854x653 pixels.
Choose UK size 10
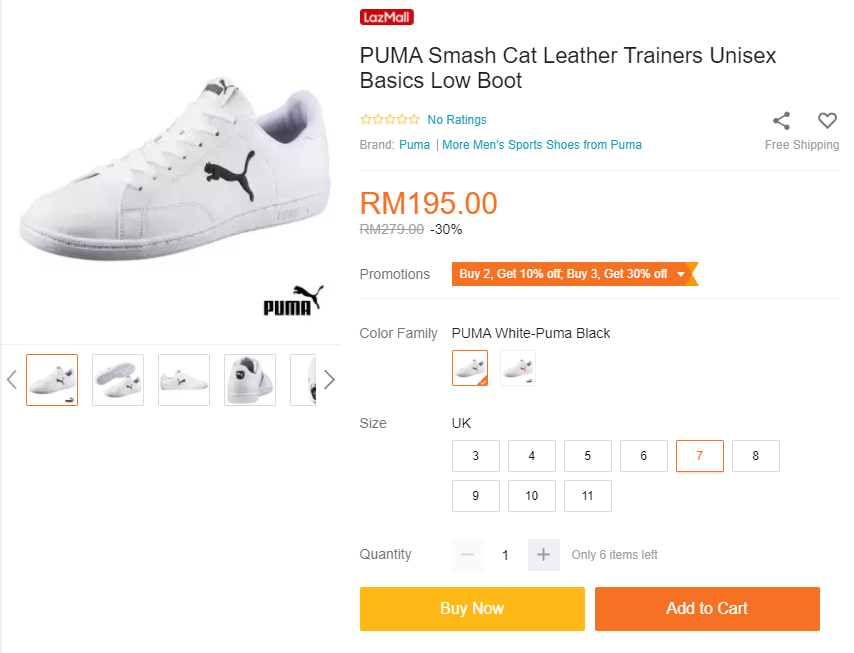(532, 496)
